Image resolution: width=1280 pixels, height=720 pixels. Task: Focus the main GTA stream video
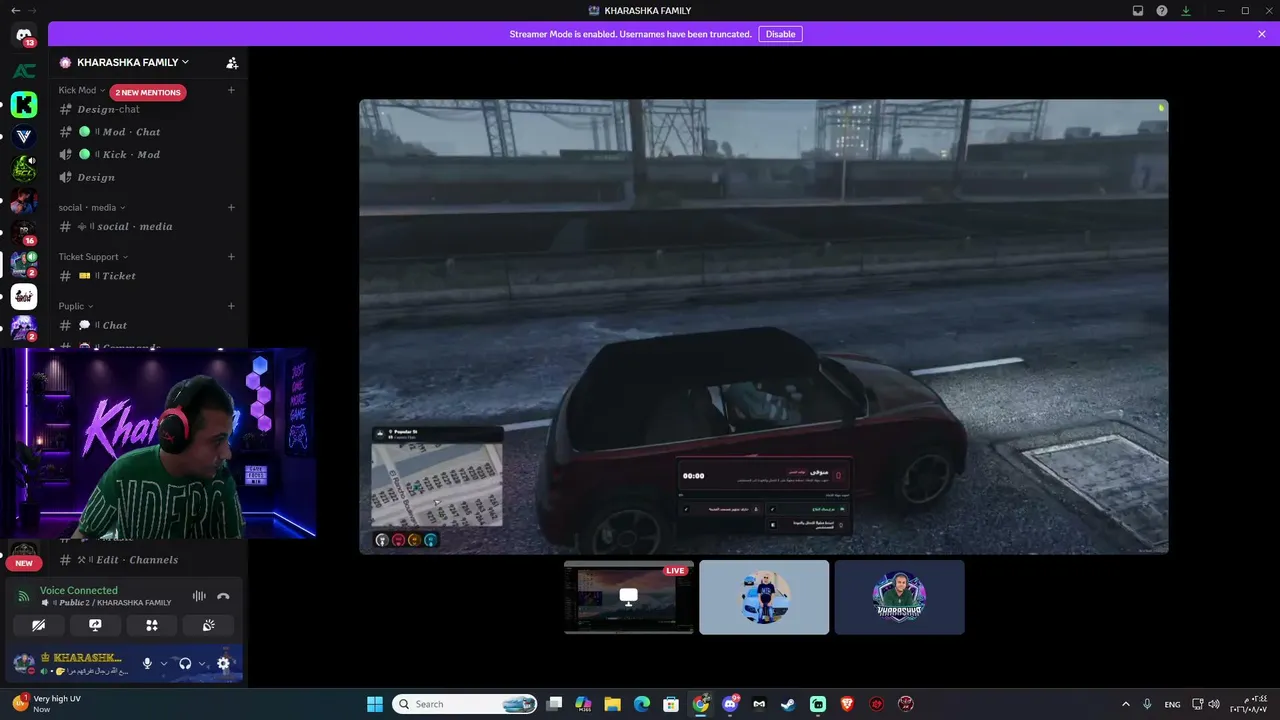coord(764,326)
